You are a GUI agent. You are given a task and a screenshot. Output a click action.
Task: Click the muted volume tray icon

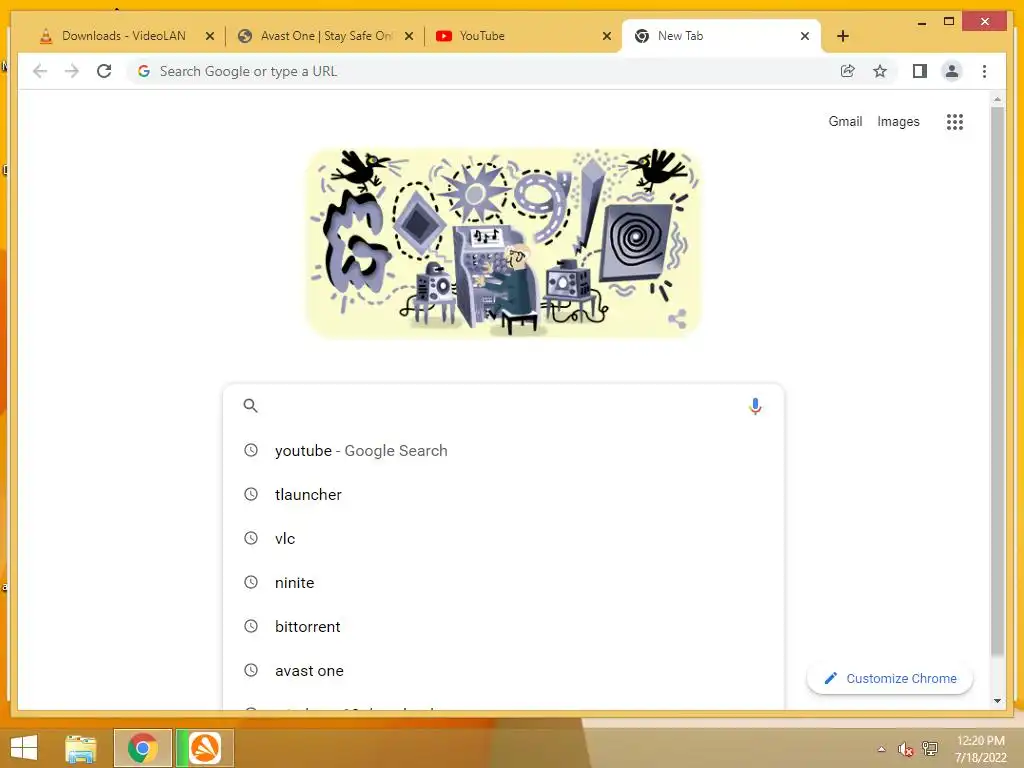pyautogui.click(x=905, y=749)
